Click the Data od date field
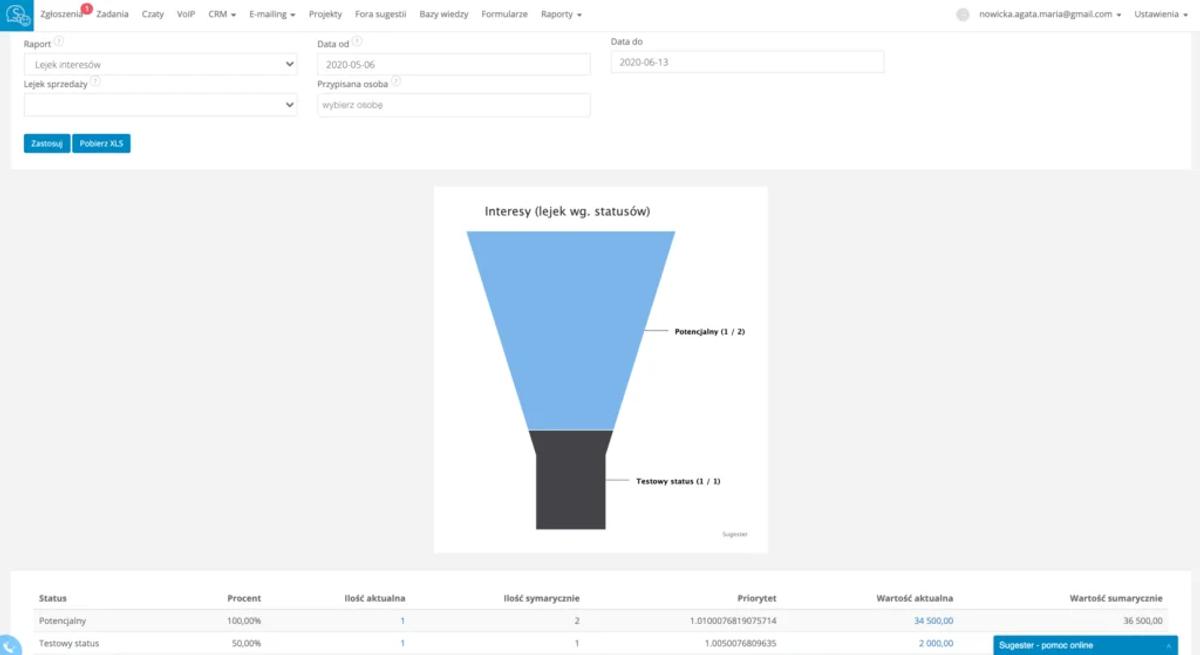1200x655 pixels. (x=454, y=64)
